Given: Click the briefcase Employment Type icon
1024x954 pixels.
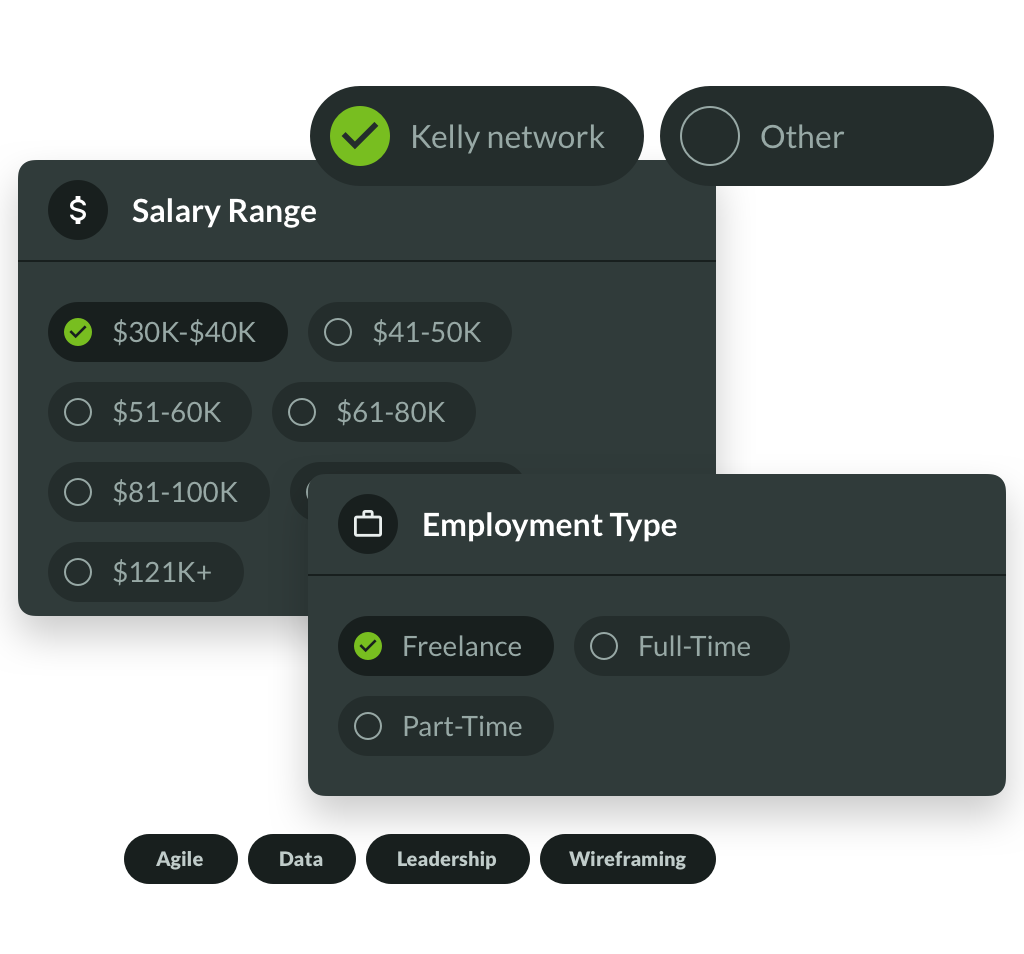Looking at the screenshot, I should 368,524.
